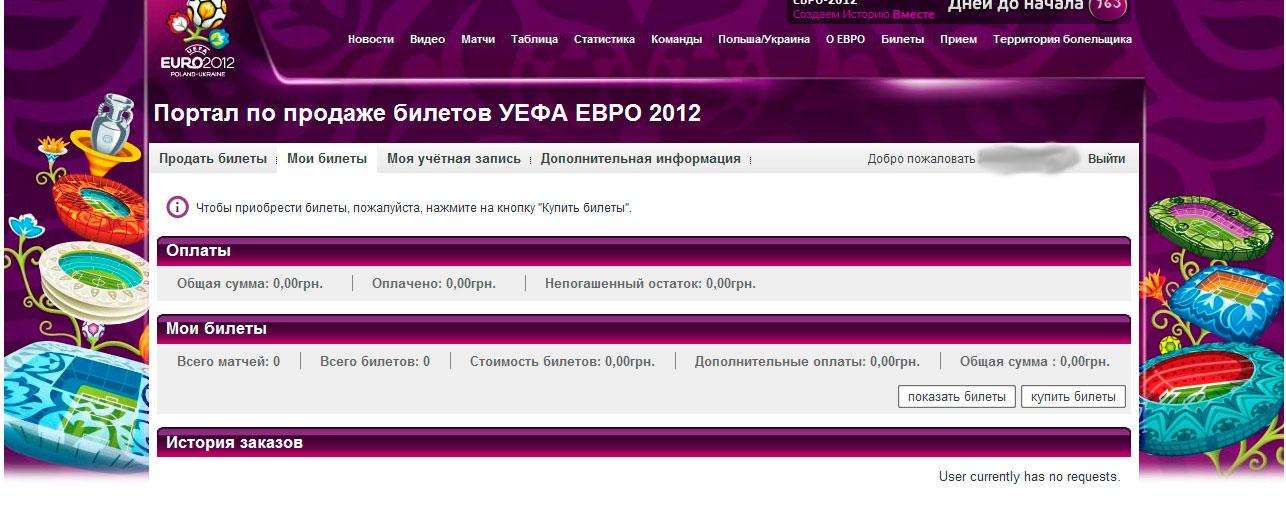Click the О ЕВРО menu link
The image size is (1286, 507).
pos(845,40)
